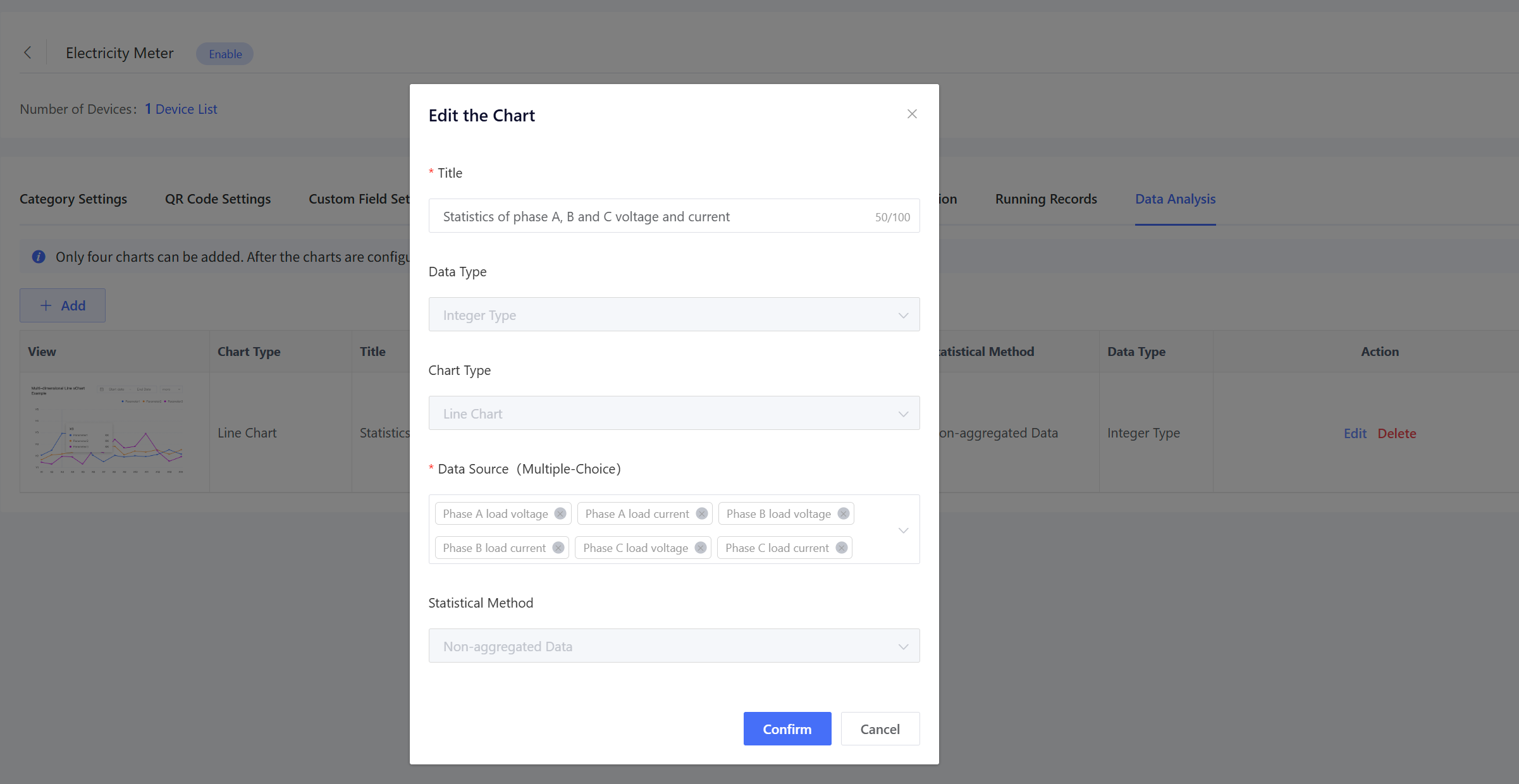The image size is (1519, 784).
Task: Close the Edit the Chart dialog
Action: [912, 114]
